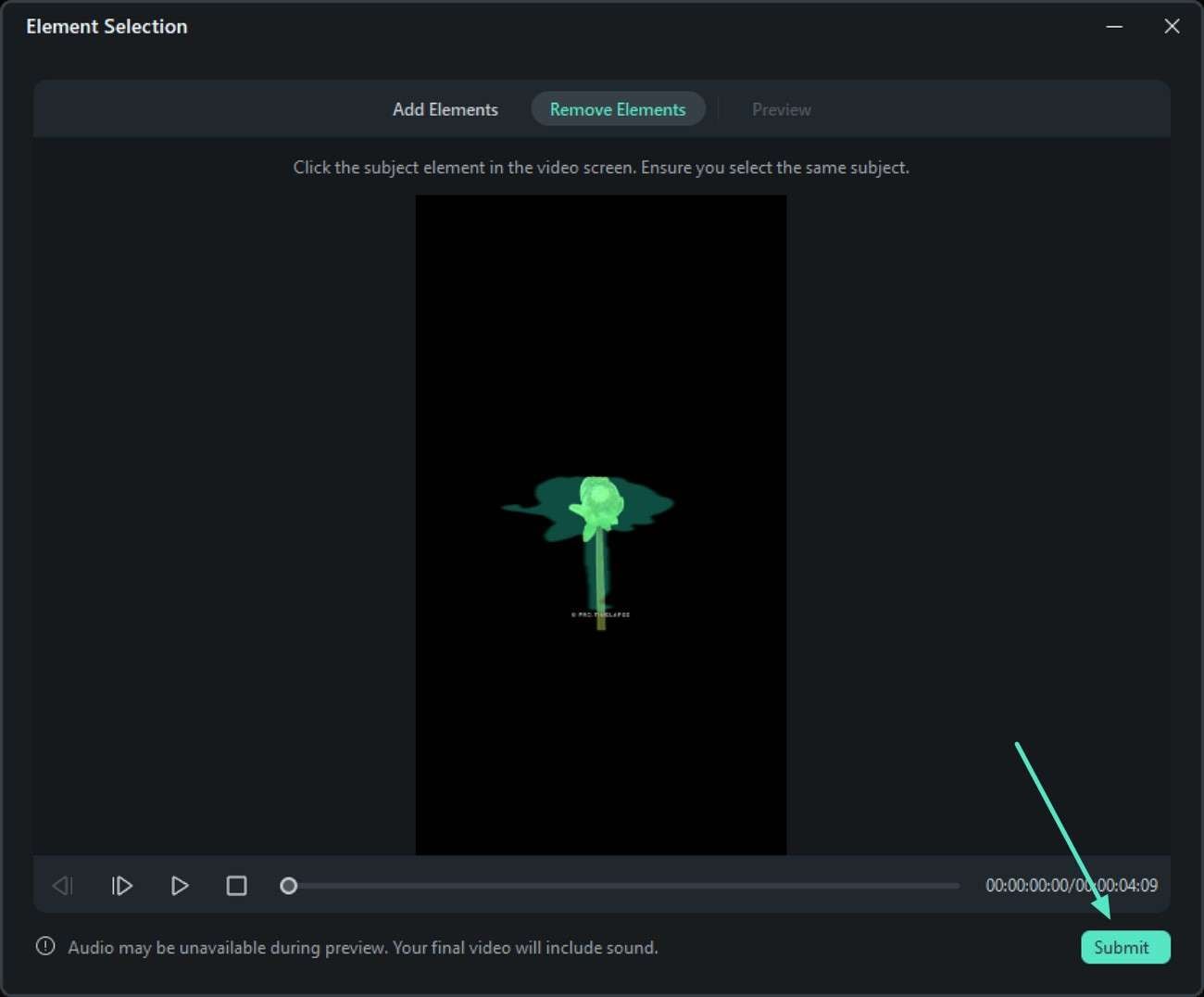The image size is (1204, 997).
Task: Play the video preview
Action: tap(180, 886)
